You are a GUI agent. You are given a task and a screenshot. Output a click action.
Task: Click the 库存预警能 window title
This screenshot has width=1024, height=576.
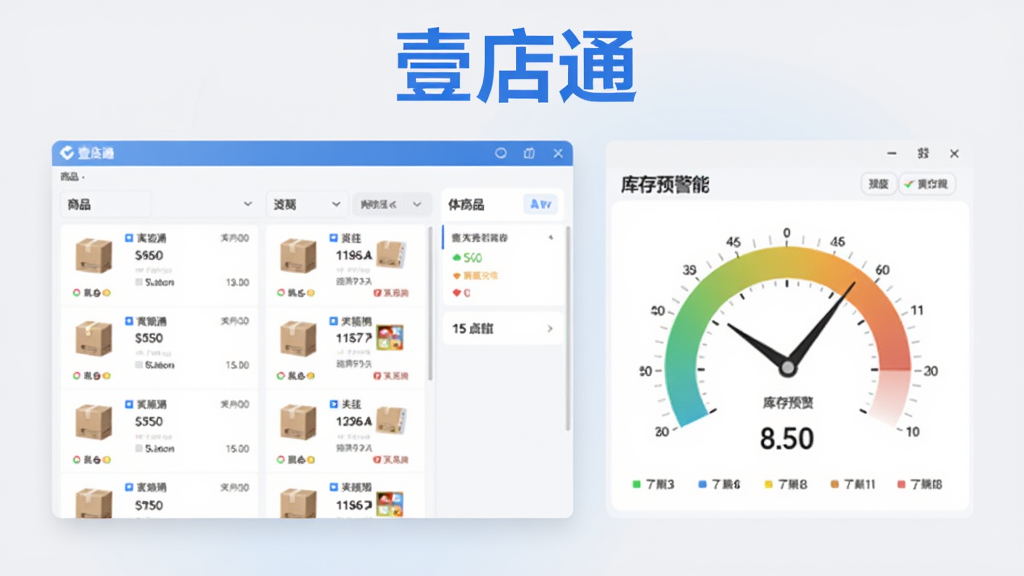pyautogui.click(x=665, y=185)
